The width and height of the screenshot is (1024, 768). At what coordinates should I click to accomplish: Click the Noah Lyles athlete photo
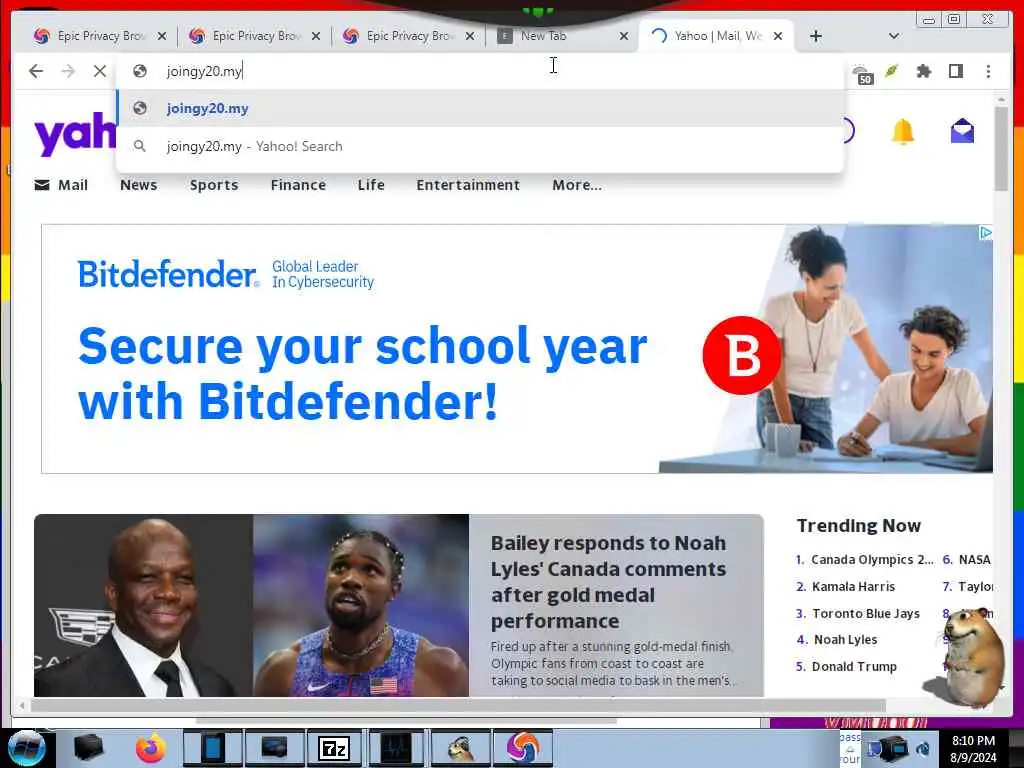pos(360,605)
